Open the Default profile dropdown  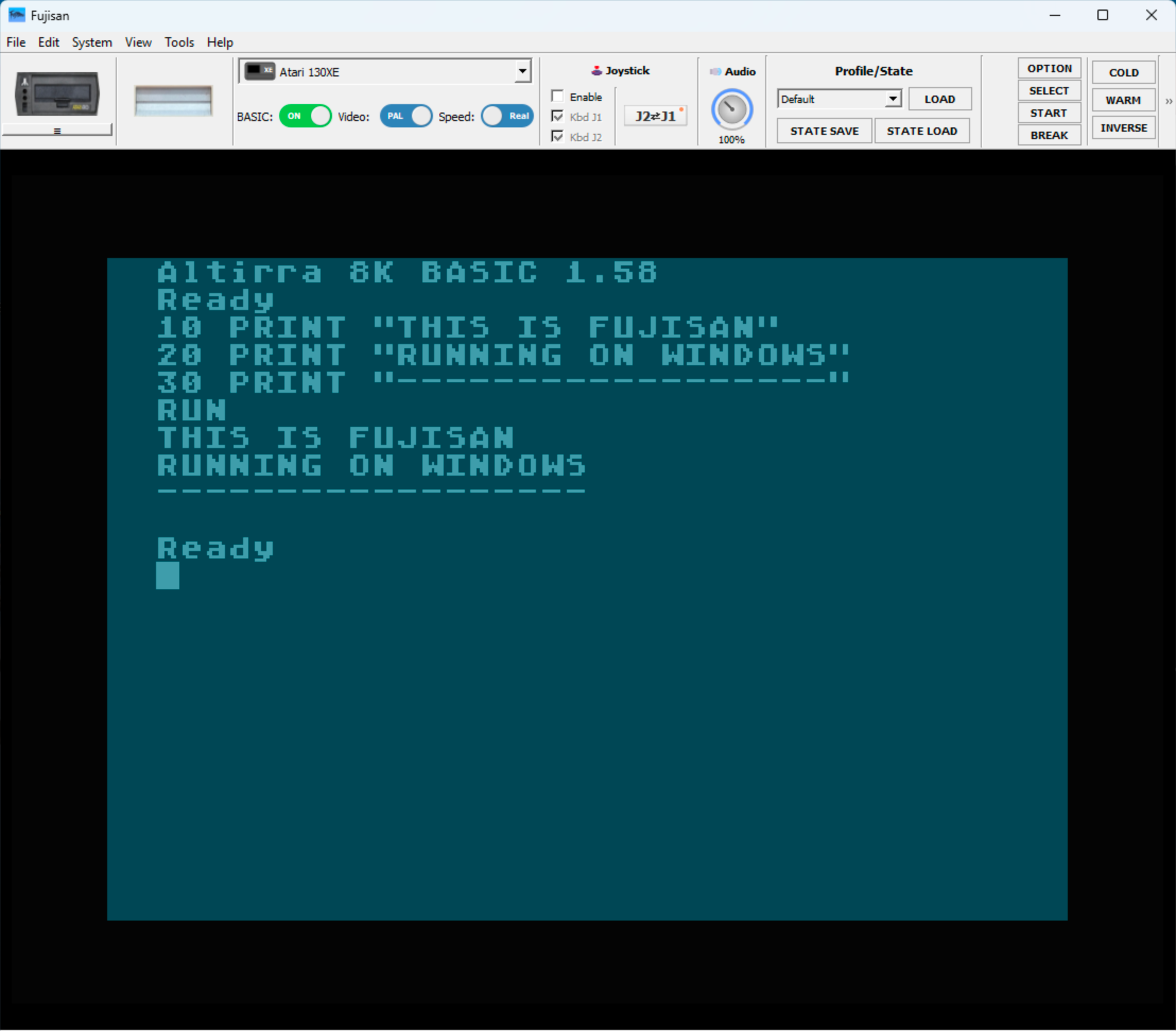[x=839, y=99]
